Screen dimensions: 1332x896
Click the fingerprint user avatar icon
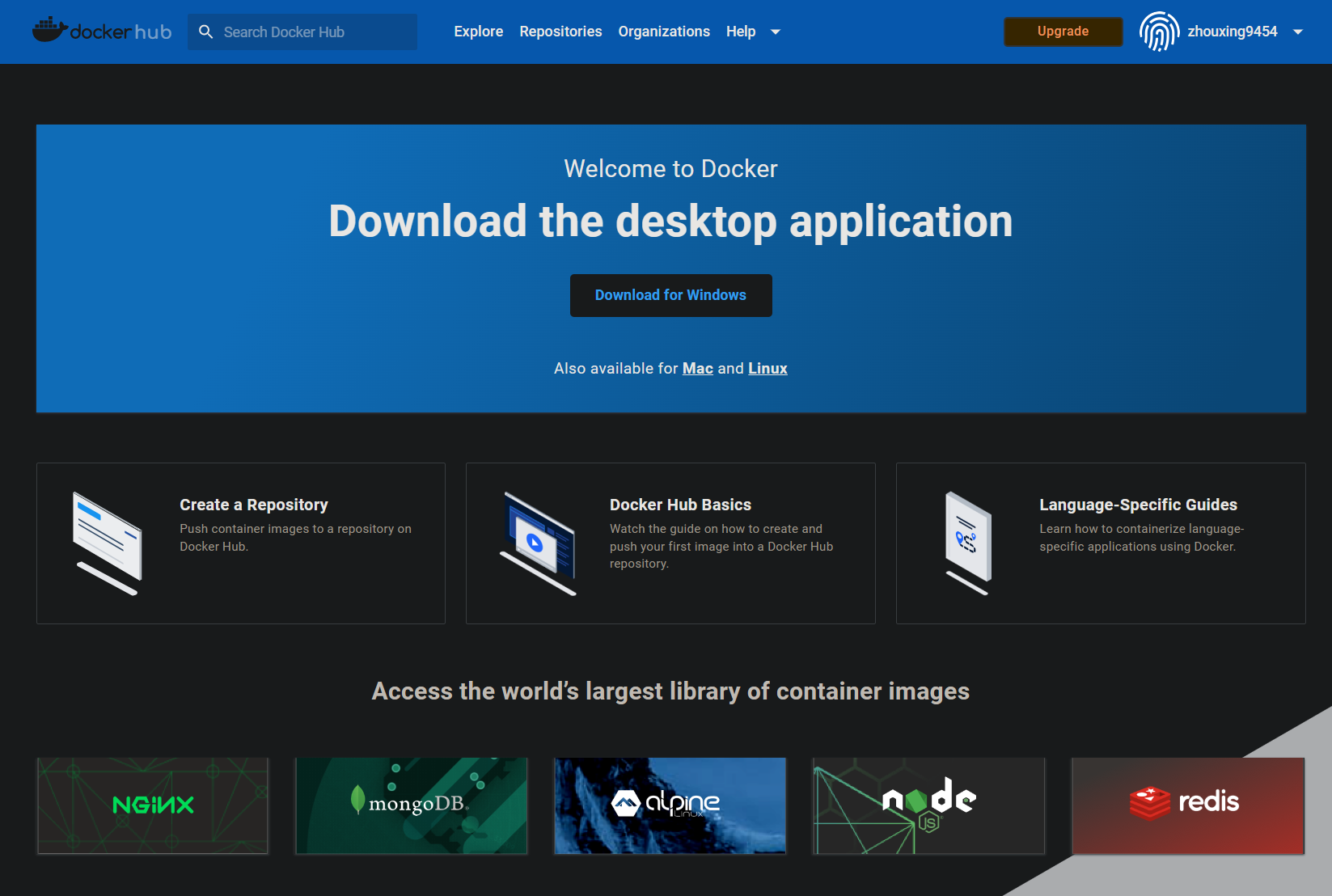[1159, 32]
